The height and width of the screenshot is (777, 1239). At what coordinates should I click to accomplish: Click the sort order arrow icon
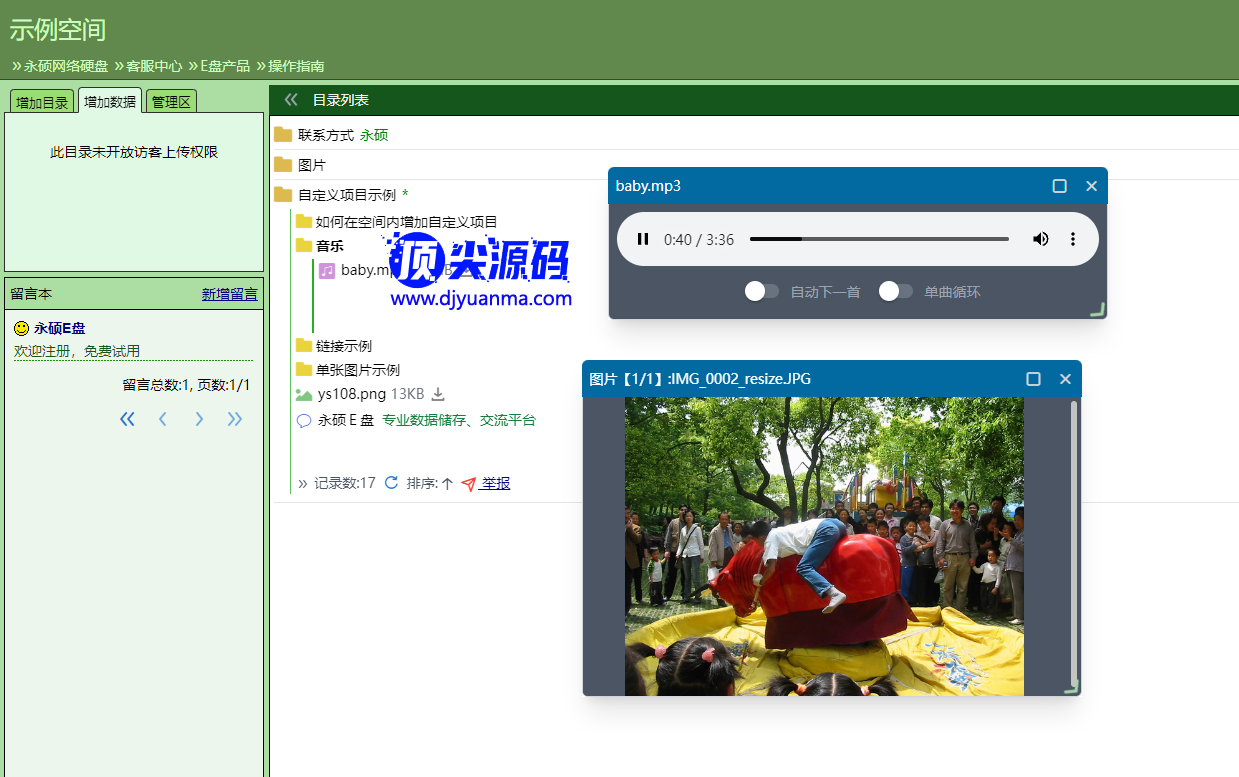click(447, 484)
